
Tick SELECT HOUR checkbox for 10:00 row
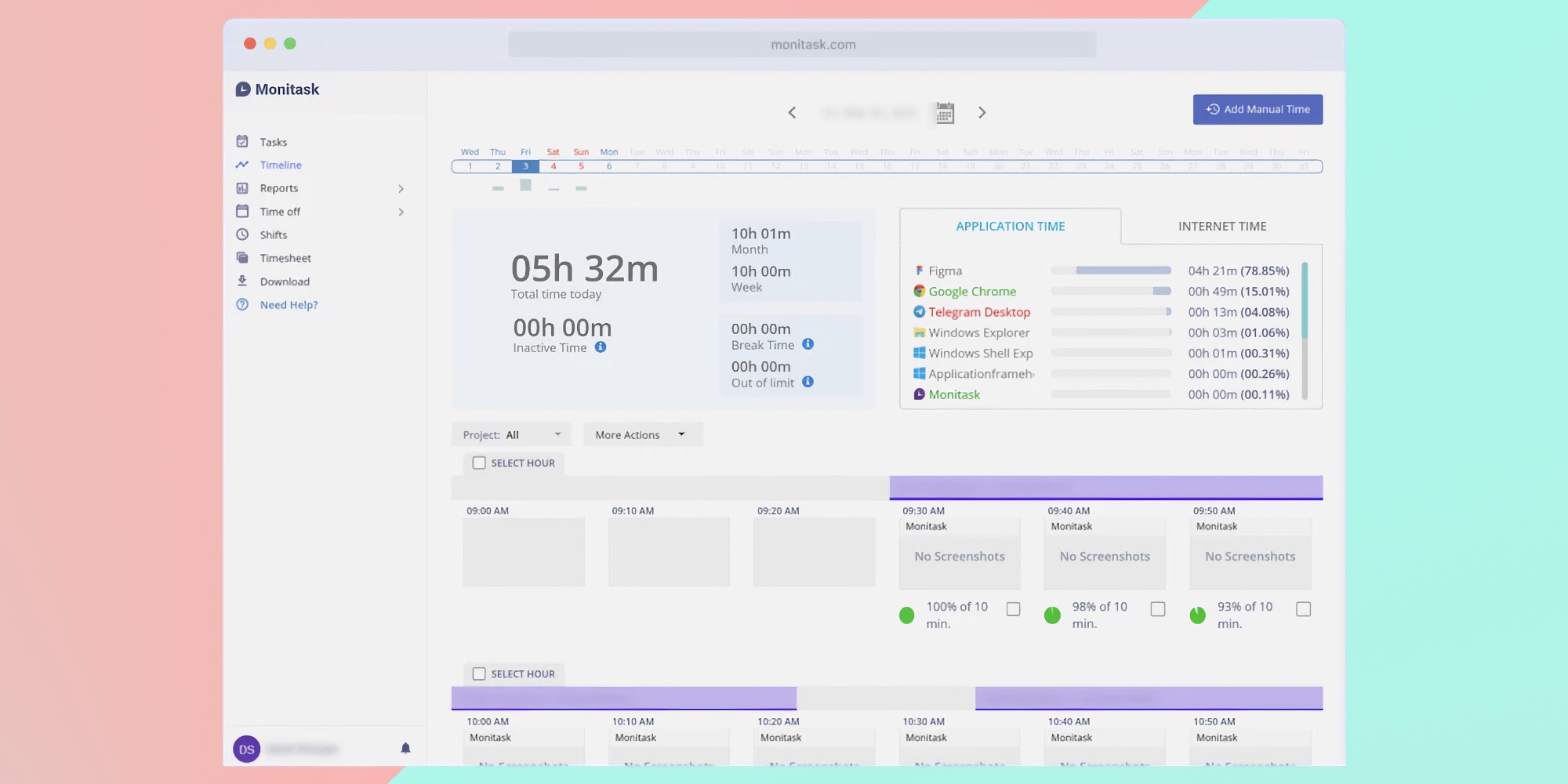tap(479, 674)
